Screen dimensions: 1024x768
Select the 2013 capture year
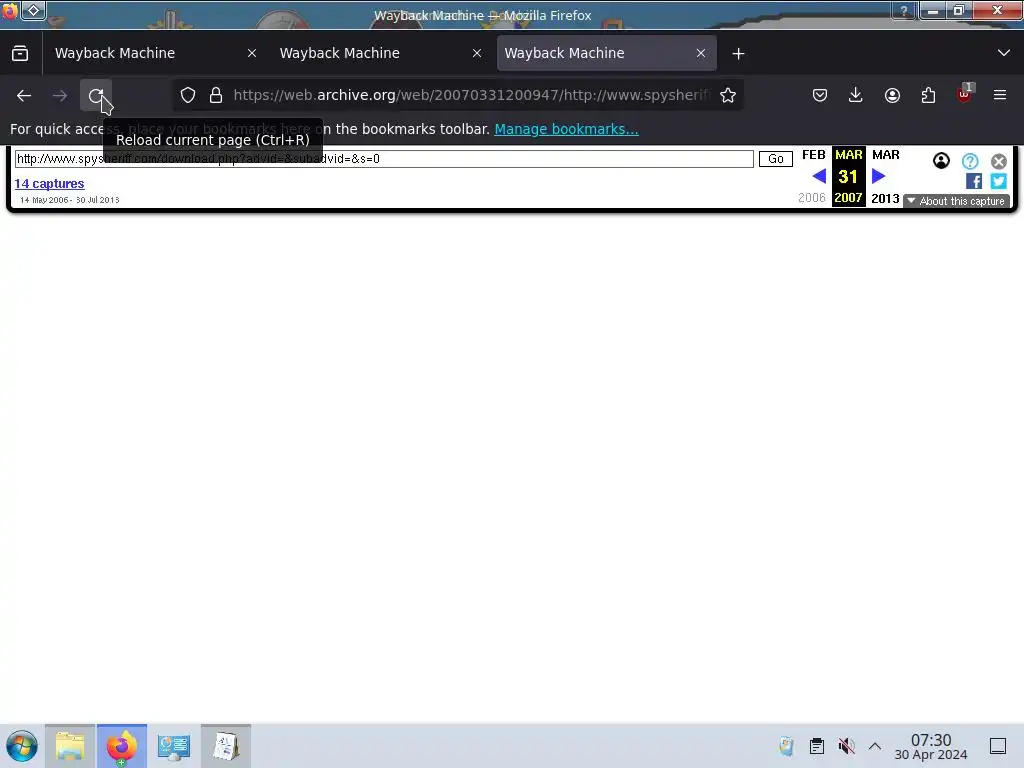pos(886,199)
